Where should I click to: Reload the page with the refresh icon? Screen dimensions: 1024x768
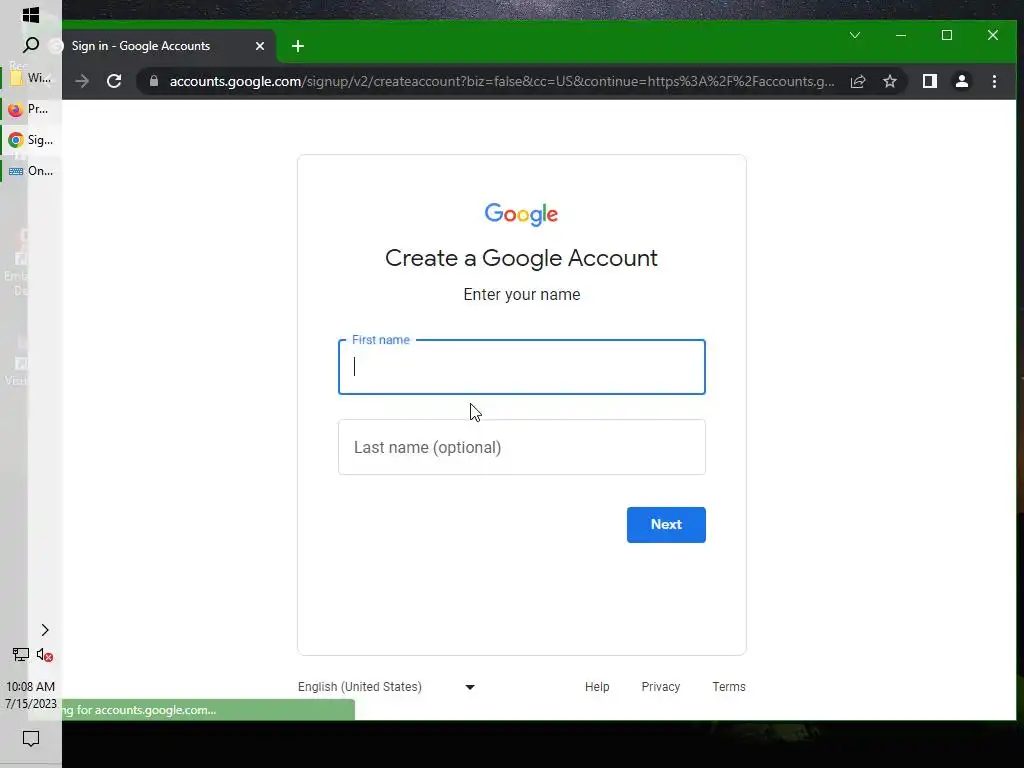(x=114, y=81)
